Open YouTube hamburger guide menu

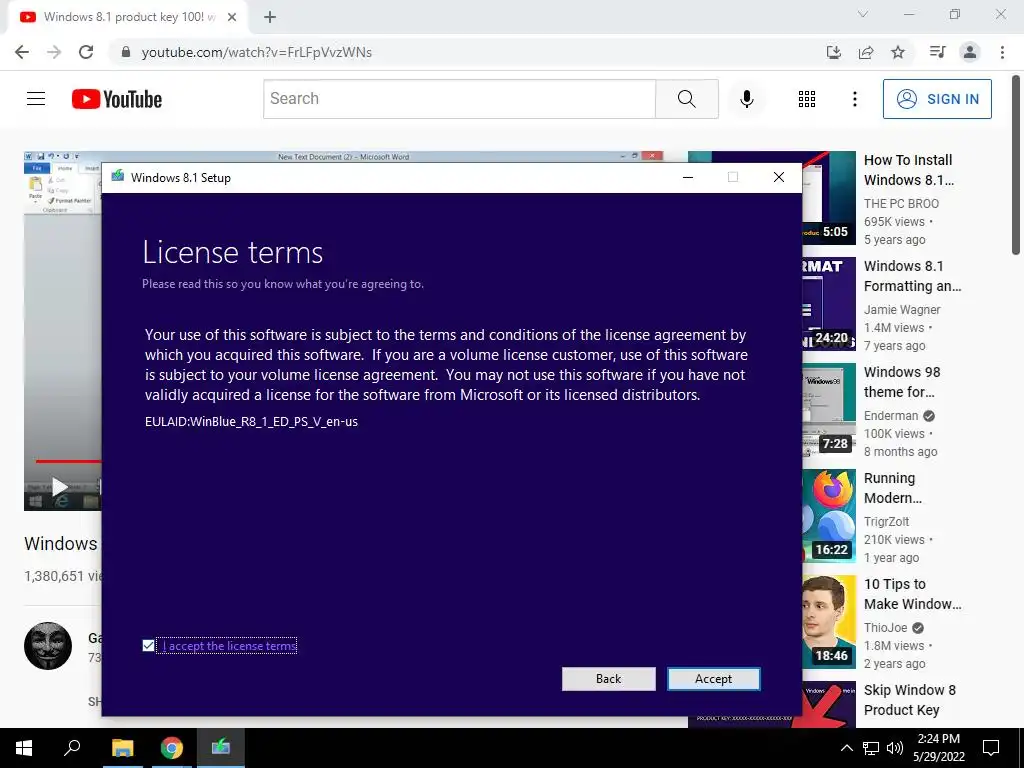point(36,99)
